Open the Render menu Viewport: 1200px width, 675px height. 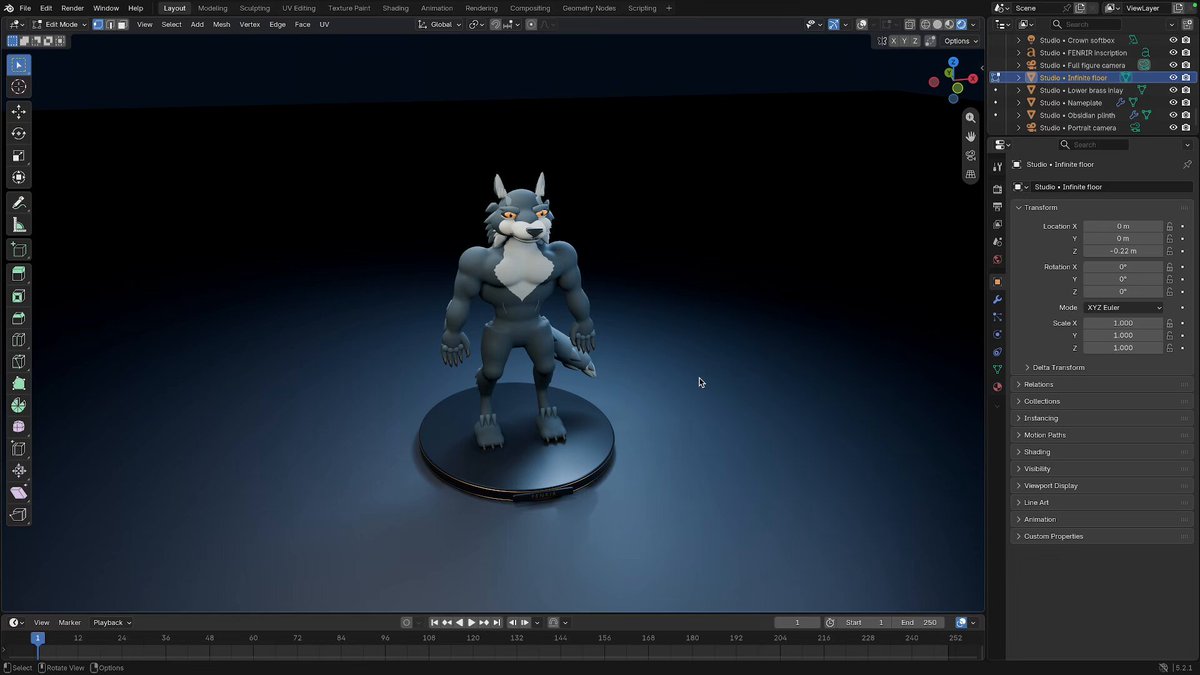tap(72, 8)
